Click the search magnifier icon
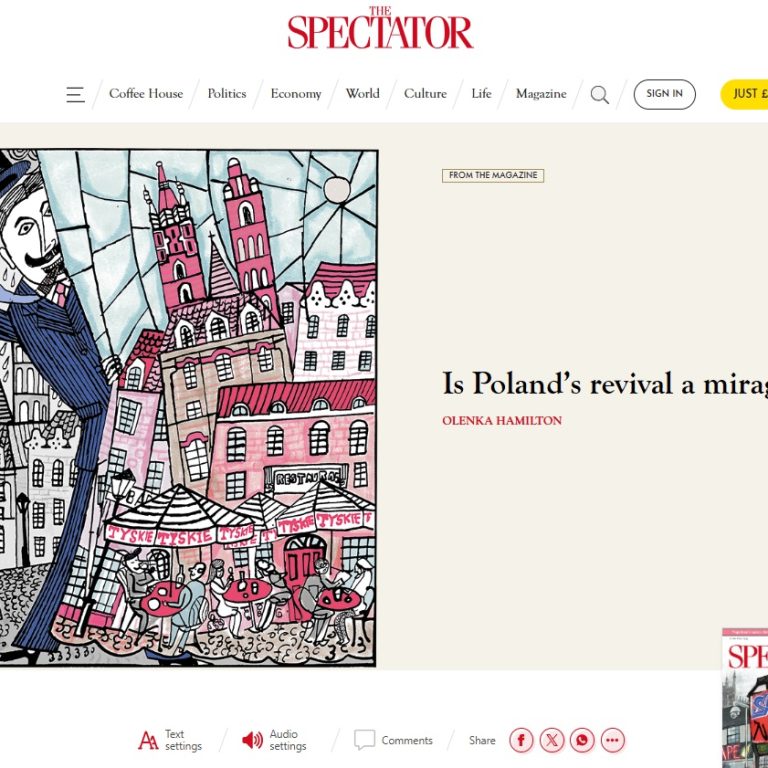The image size is (768, 768). [x=600, y=95]
